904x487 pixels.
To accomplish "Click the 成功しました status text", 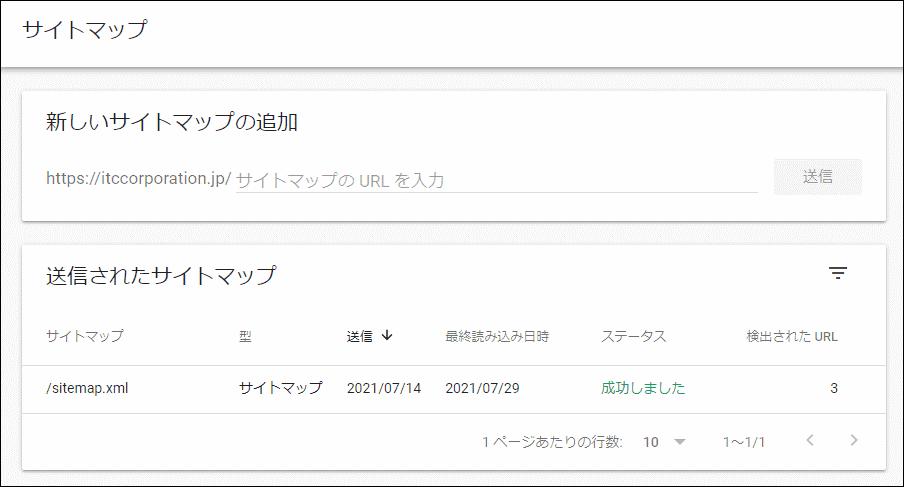I will click(x=643, y=388).
